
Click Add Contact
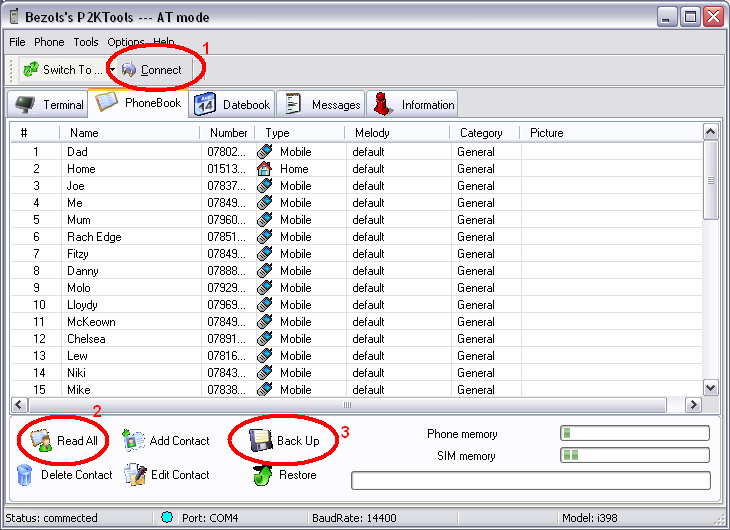[166, 441]
